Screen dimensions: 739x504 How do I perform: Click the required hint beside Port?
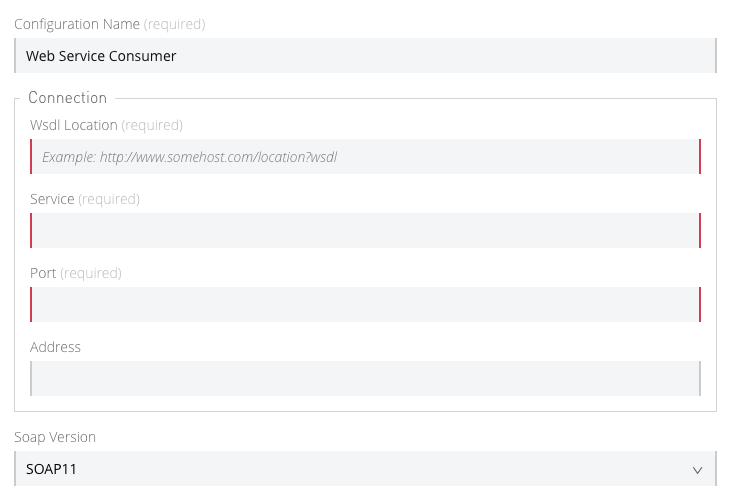(91, 273)
